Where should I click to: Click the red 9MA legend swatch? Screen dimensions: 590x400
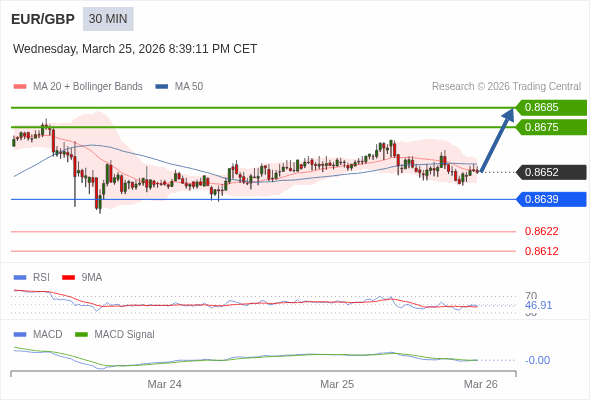tap(68, 278)
